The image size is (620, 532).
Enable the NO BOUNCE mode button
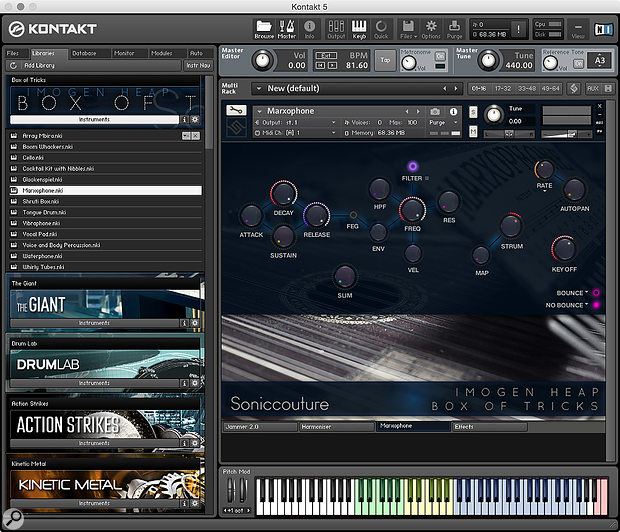(596, 305)
